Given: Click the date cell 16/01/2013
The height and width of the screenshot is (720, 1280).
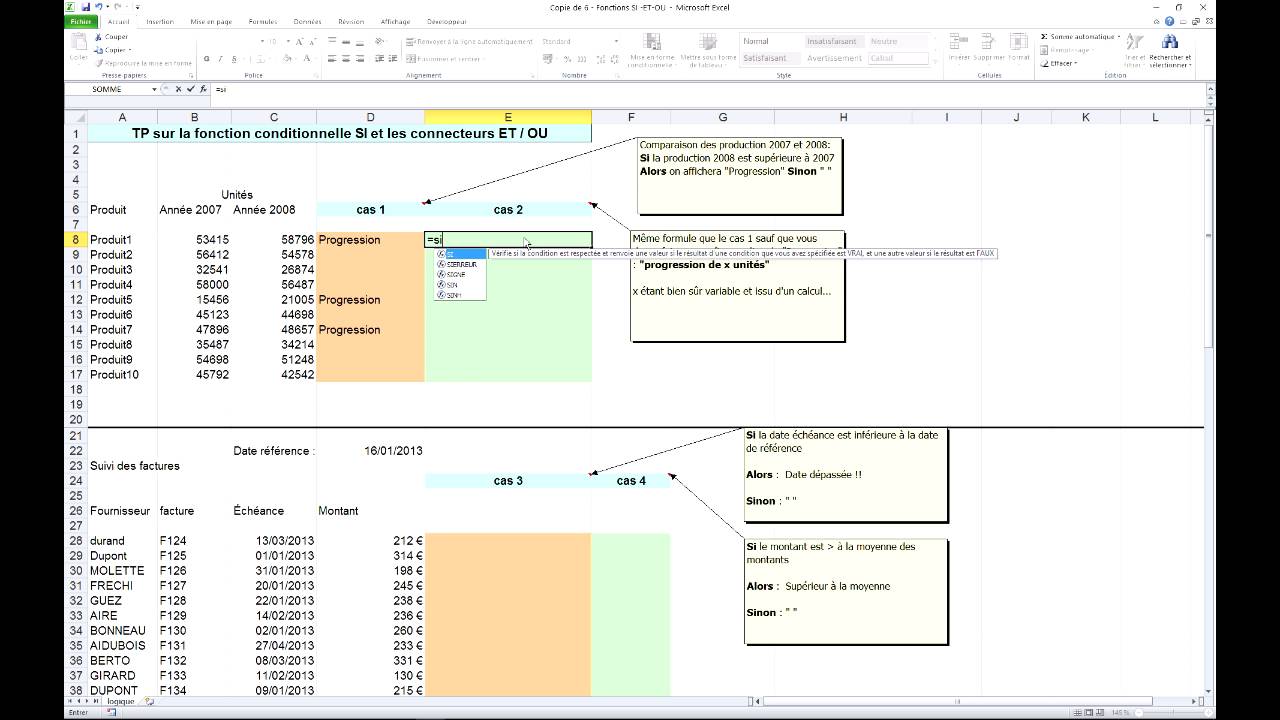Looking at the screenshot, I should pos(370,451).
